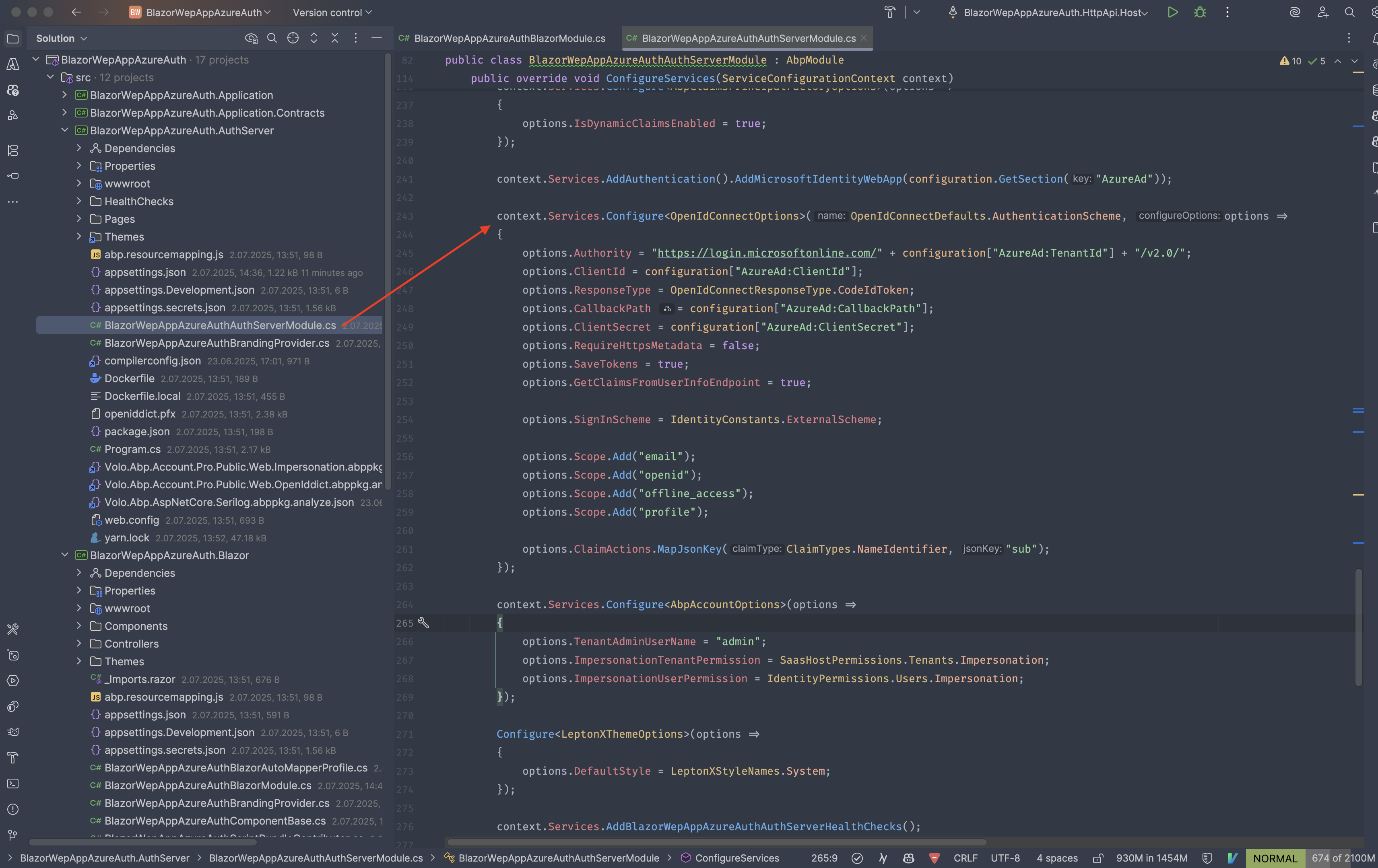Click Collapse All in the Solution panel
The width and height of the screenshot is (1378, 868).
(335, 38)
